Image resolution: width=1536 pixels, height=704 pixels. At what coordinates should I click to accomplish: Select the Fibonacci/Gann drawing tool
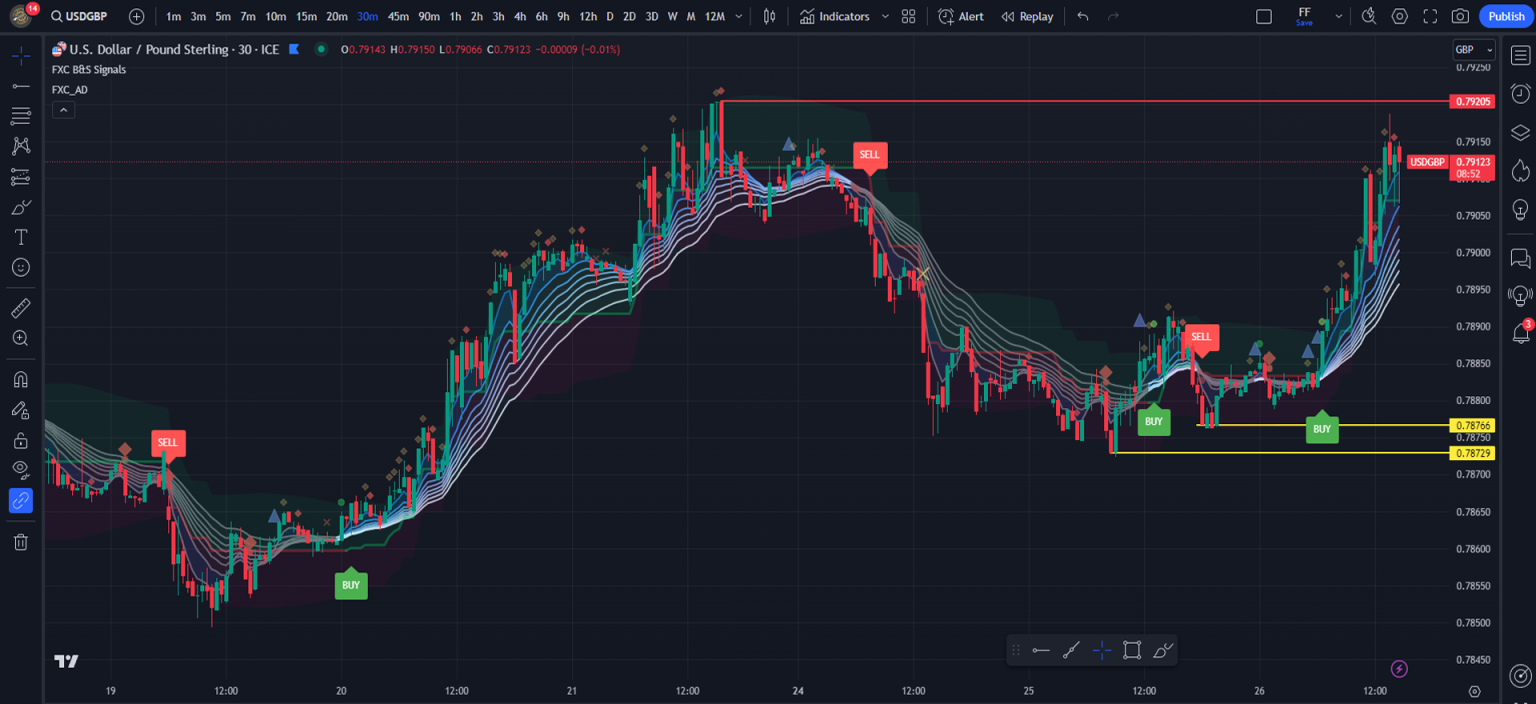click(x=20, y=117)
